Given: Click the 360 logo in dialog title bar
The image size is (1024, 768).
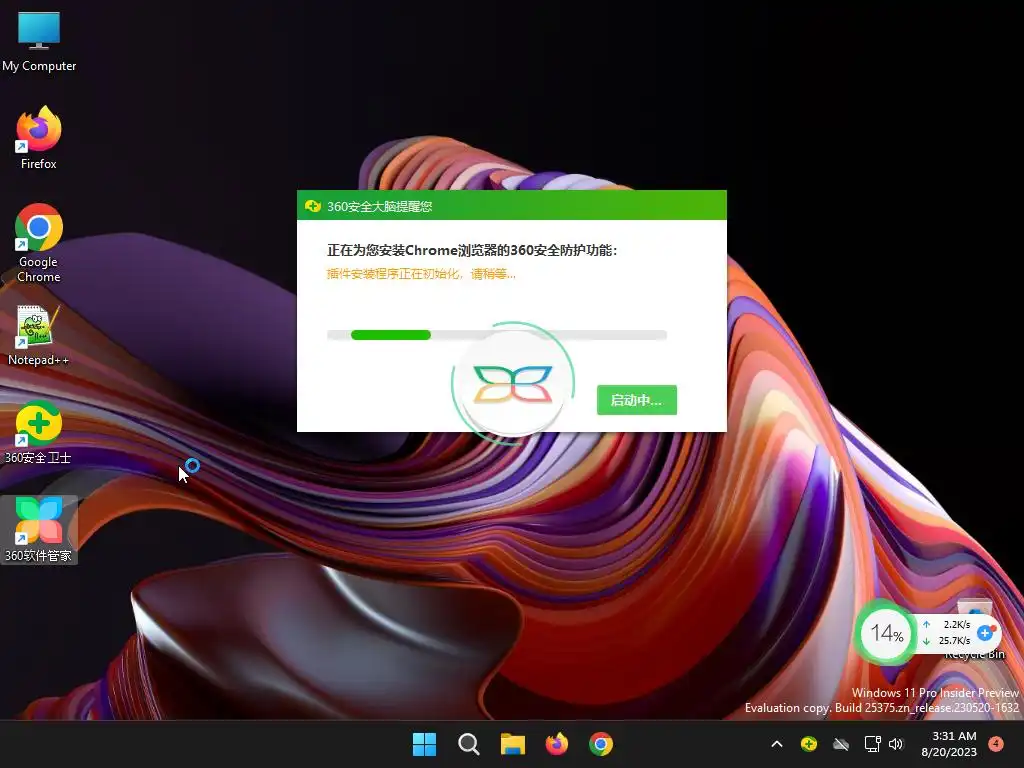Looking at the screenshot, I should [x=312, y=206].
